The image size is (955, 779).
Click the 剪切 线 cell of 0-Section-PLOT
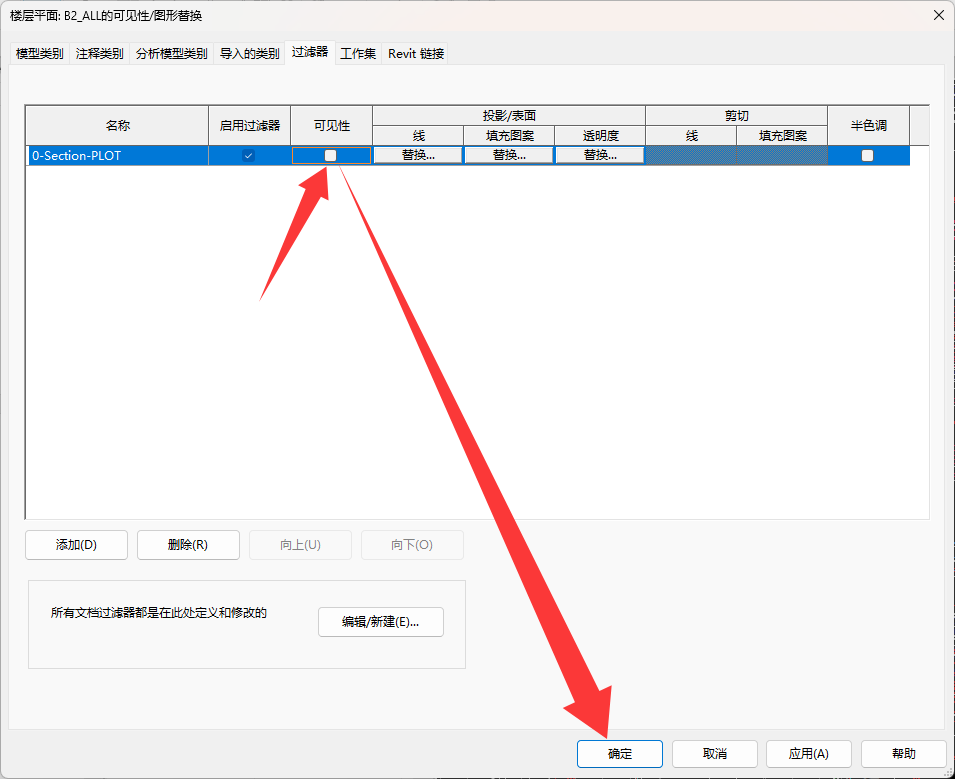[691, 155]
